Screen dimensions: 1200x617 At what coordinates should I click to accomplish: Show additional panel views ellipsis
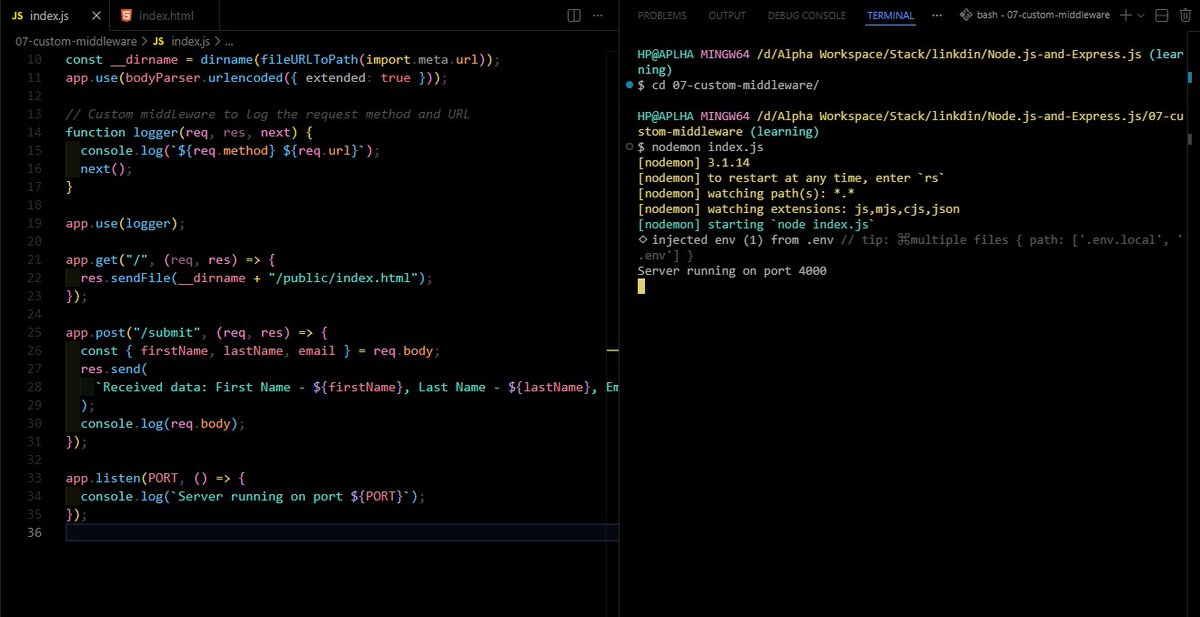coord(937,15)
